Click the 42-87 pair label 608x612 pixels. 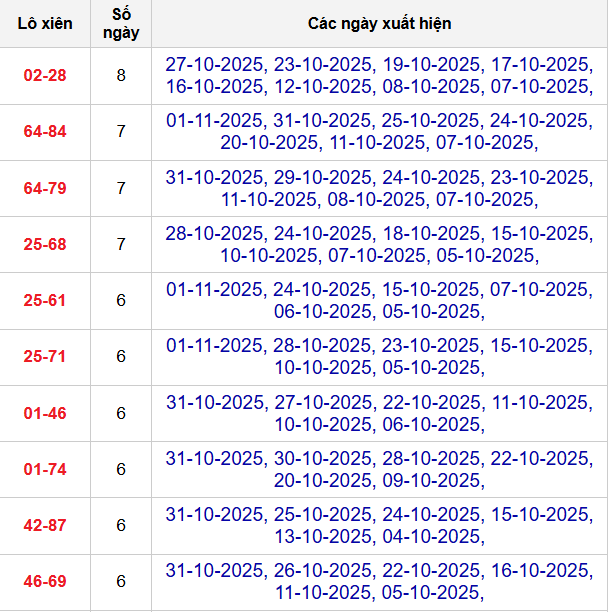coord(45,525)
